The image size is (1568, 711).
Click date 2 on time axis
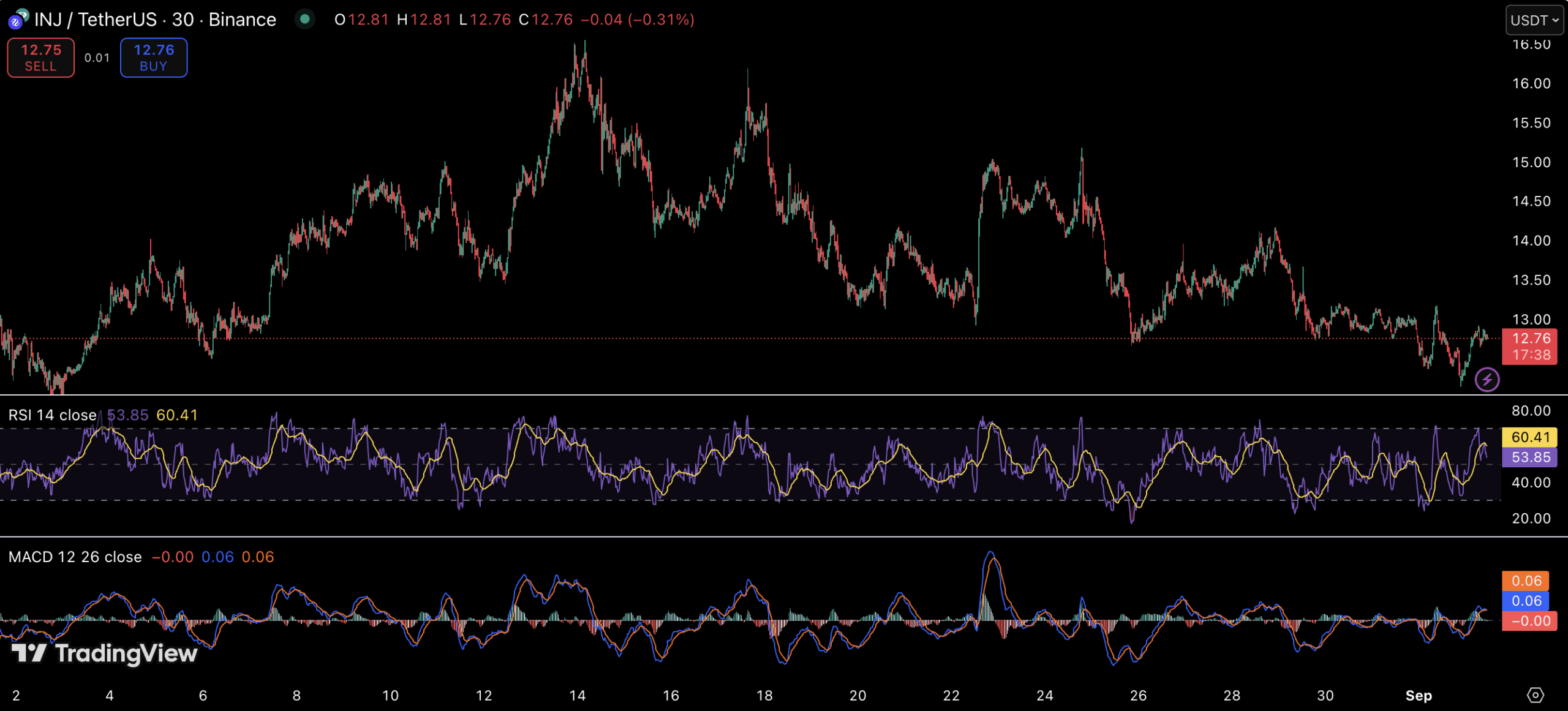coord(16,696)
